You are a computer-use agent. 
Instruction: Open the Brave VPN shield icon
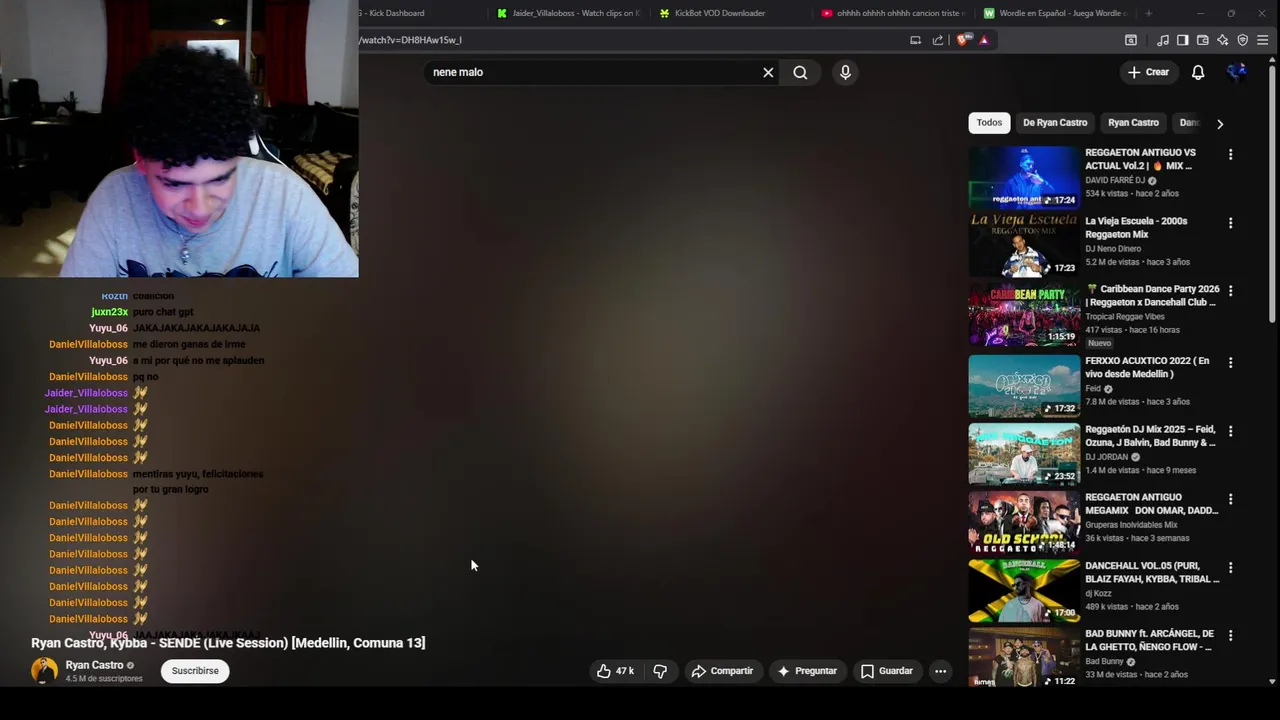pos(1243,40)
